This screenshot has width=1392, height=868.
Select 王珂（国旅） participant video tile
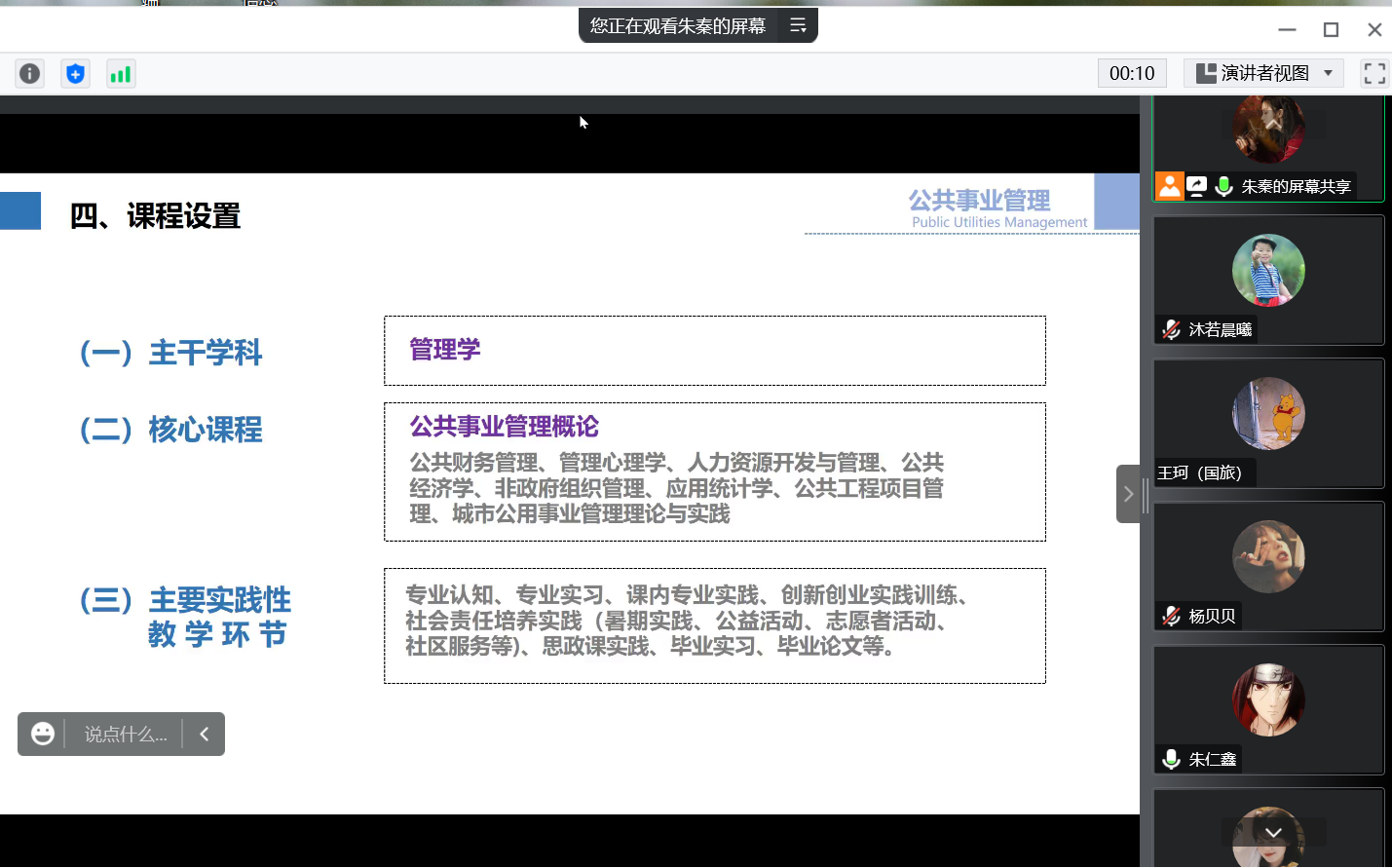pyautogui.click(x=1268, y=423)
